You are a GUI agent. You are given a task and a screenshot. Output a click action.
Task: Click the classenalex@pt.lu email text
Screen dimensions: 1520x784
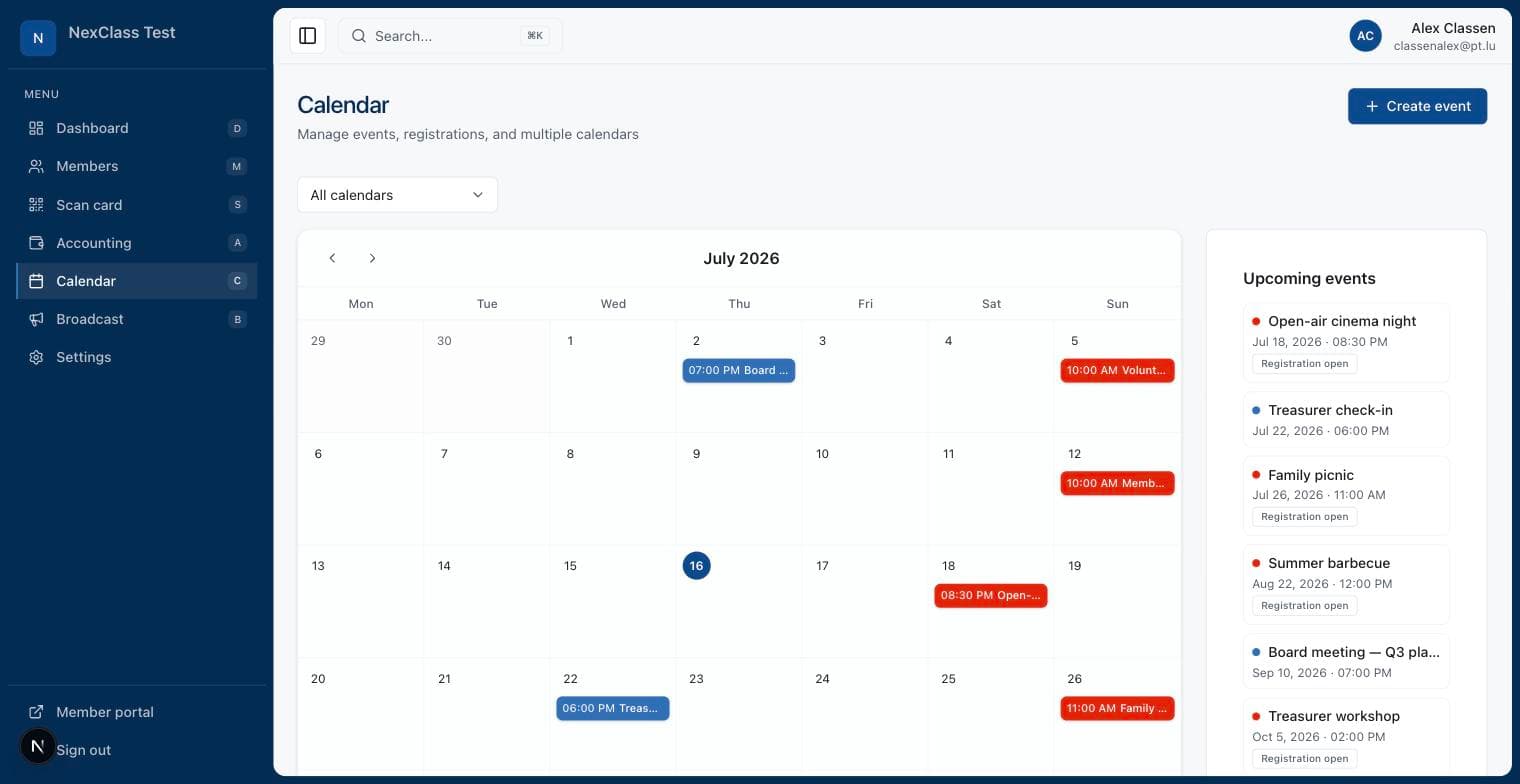pyautogui.click(x=1444, y=46)
